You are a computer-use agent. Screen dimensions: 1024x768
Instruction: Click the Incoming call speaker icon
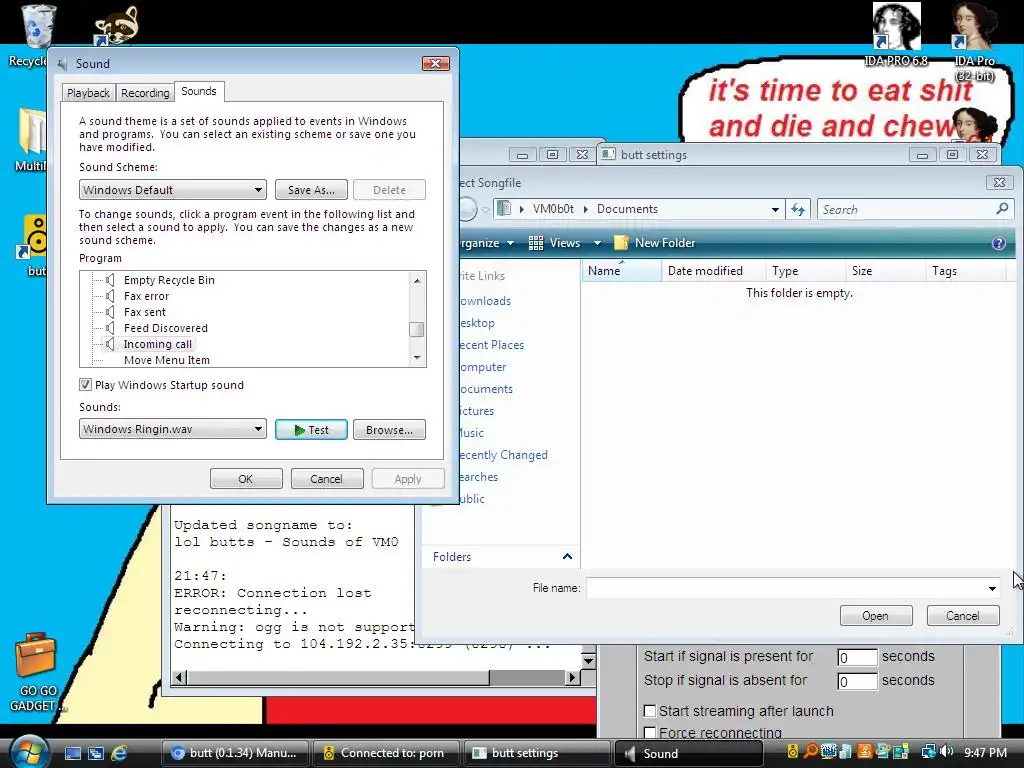(110, 344)
